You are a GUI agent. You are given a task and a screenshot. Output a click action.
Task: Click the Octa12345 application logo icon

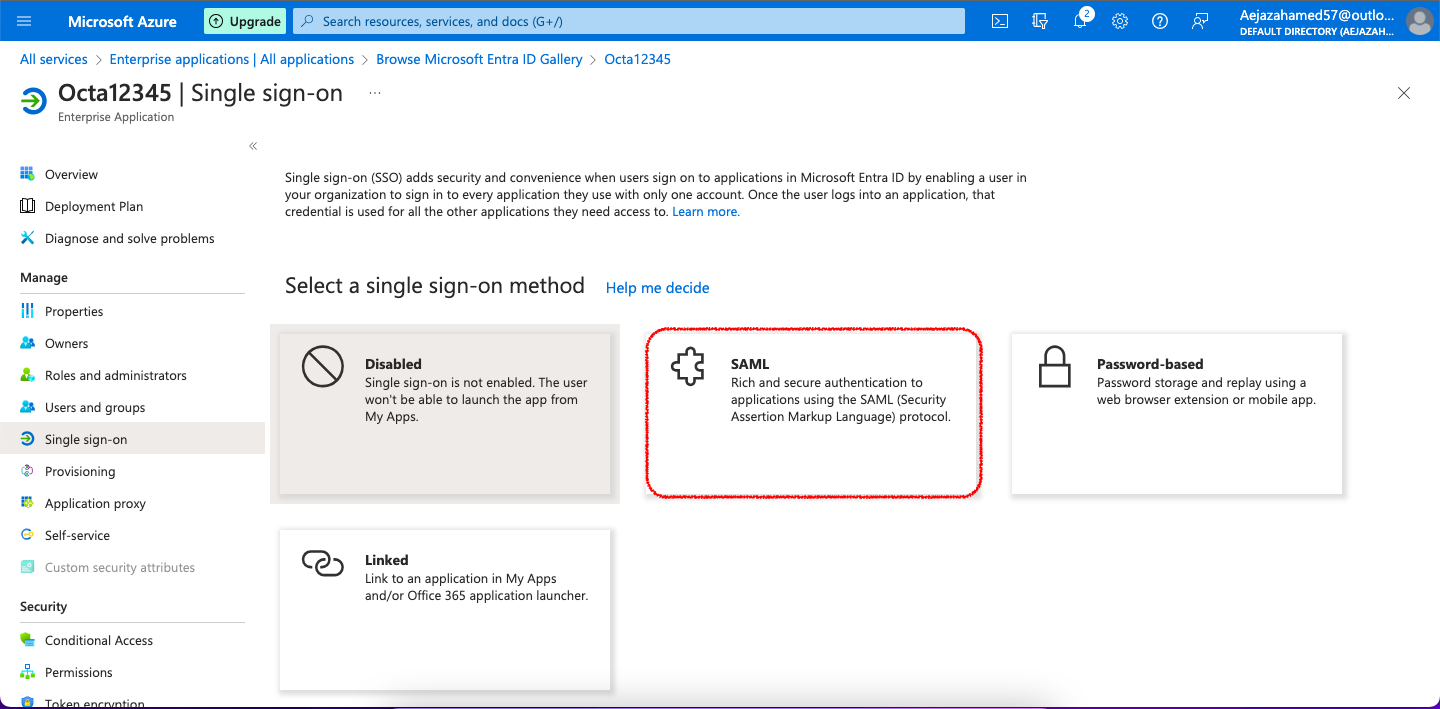pyautogui.click(x=33, y=101)
